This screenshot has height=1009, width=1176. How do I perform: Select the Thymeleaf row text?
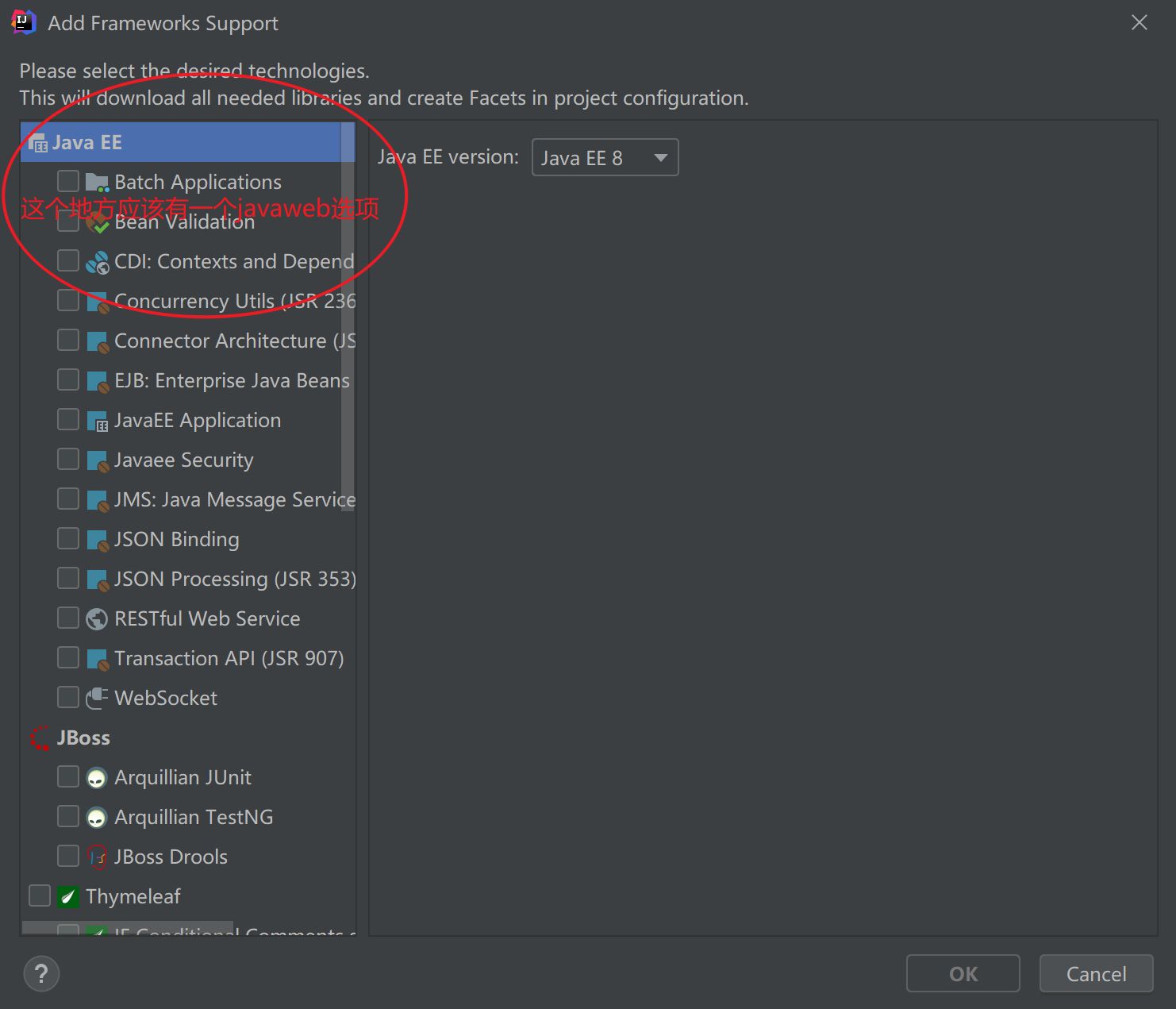[x=133, y=897]
